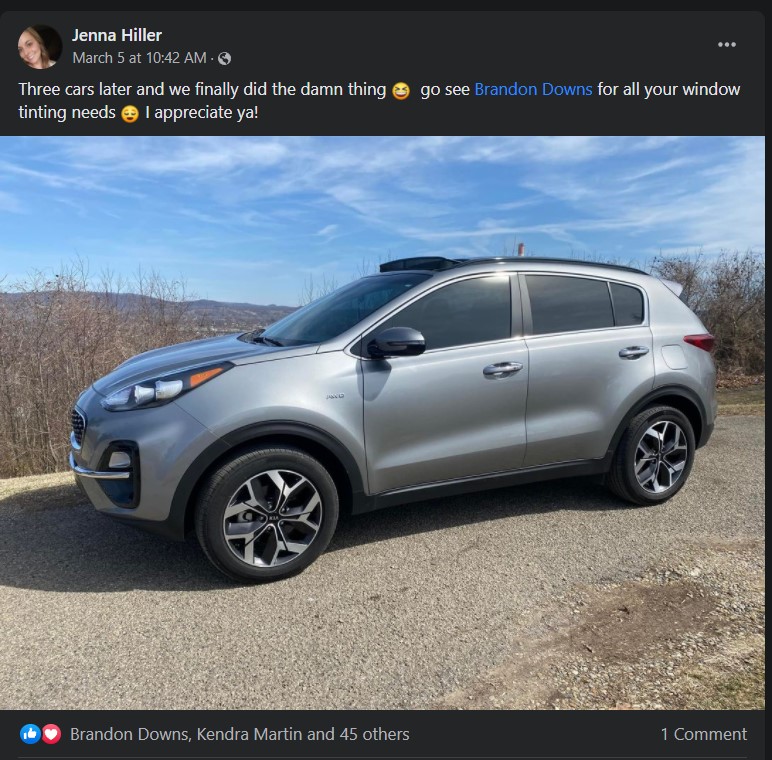Click Jenna Hiller's profile picture
This screenshot has width=772, height=760.
click(40, 47)
